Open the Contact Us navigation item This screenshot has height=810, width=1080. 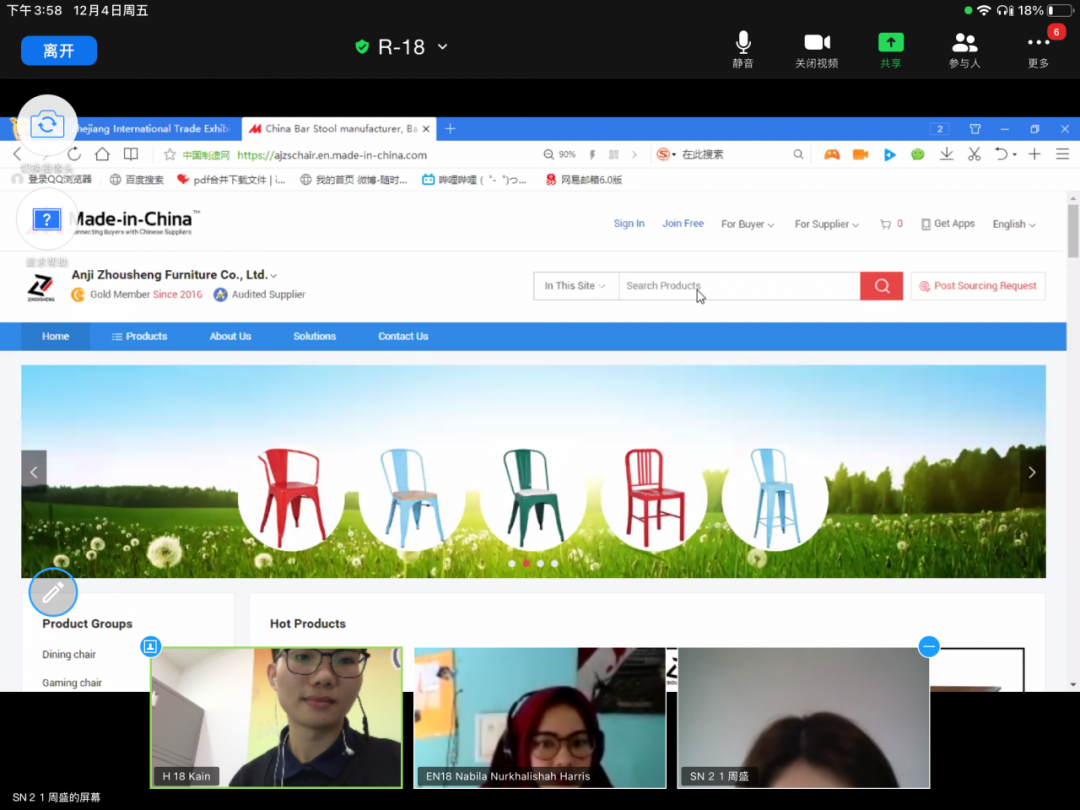[403, 336]
